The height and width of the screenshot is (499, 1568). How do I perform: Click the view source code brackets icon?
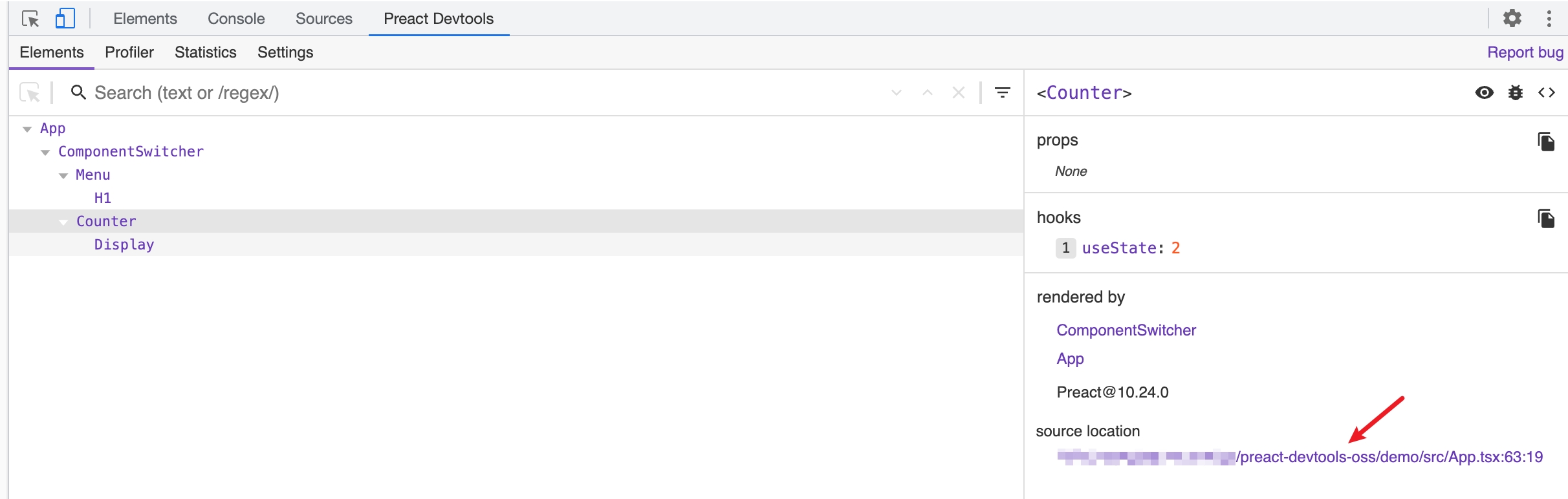pyautogui.click(x=1547, y=92)
